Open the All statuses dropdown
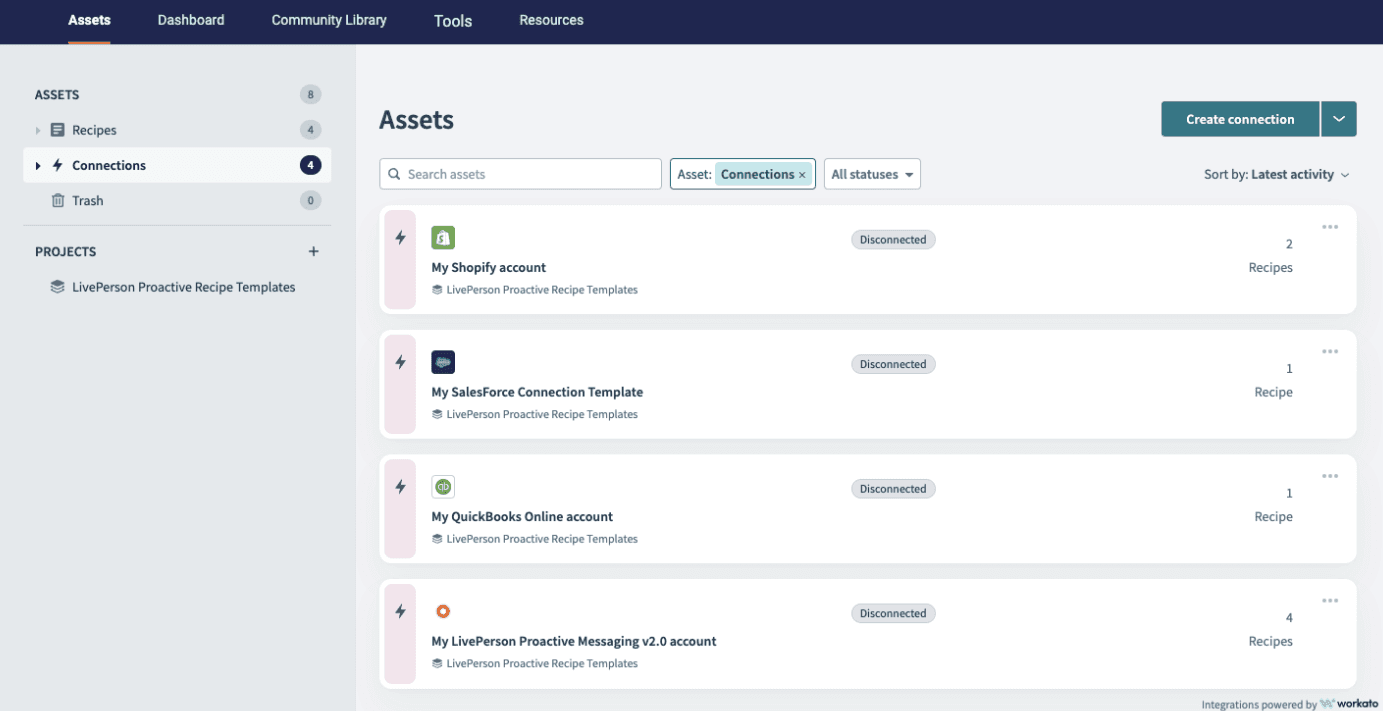Viewport: 1383px width, 711px height. click(872, 174)
